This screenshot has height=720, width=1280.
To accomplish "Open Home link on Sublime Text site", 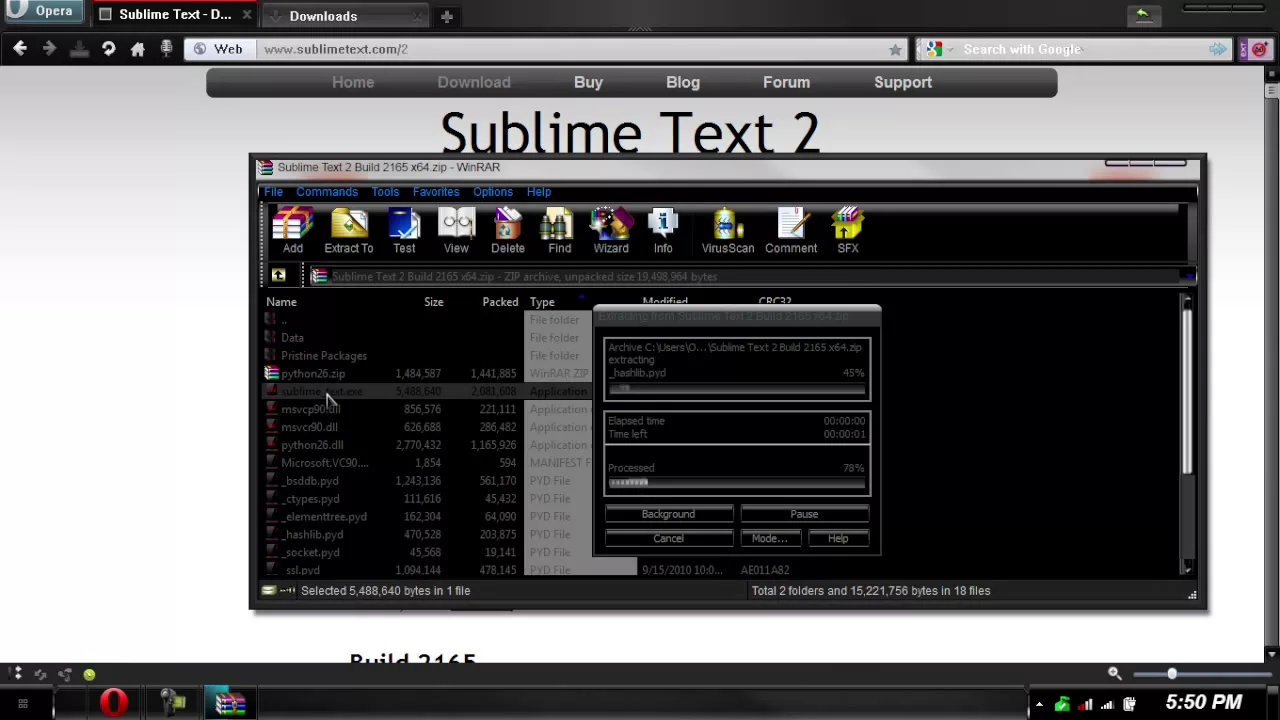I will (x=353, y=82).
